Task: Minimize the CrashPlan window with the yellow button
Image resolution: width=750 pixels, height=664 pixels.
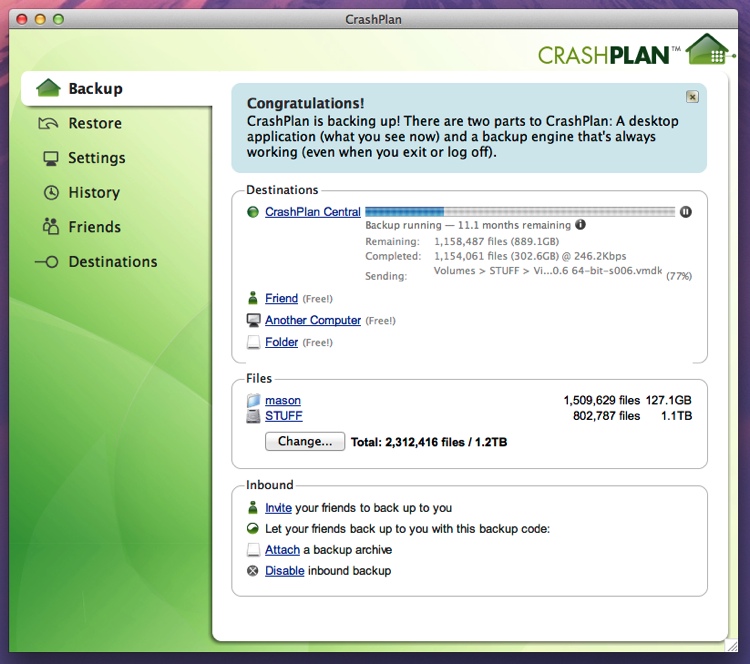Action: pos(40,19)
